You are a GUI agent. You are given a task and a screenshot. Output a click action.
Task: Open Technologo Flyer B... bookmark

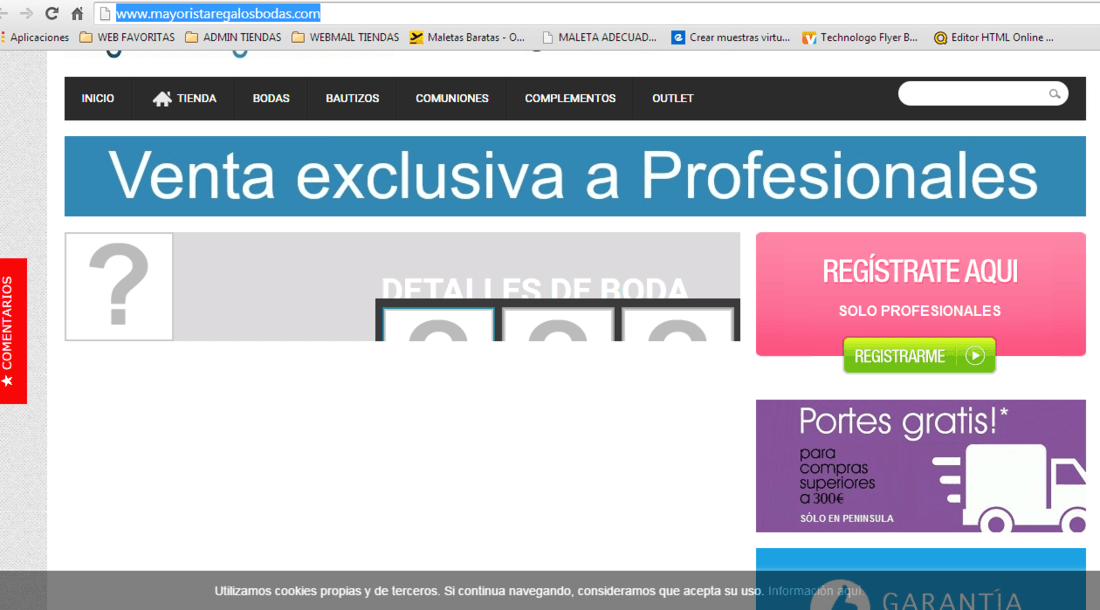[x=860, y=37]
